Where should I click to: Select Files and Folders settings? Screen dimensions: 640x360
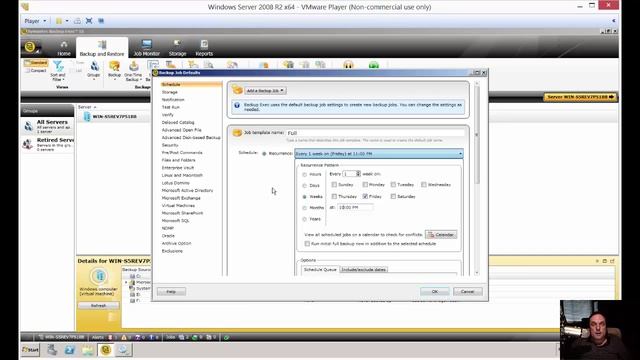tap(178, 160)
